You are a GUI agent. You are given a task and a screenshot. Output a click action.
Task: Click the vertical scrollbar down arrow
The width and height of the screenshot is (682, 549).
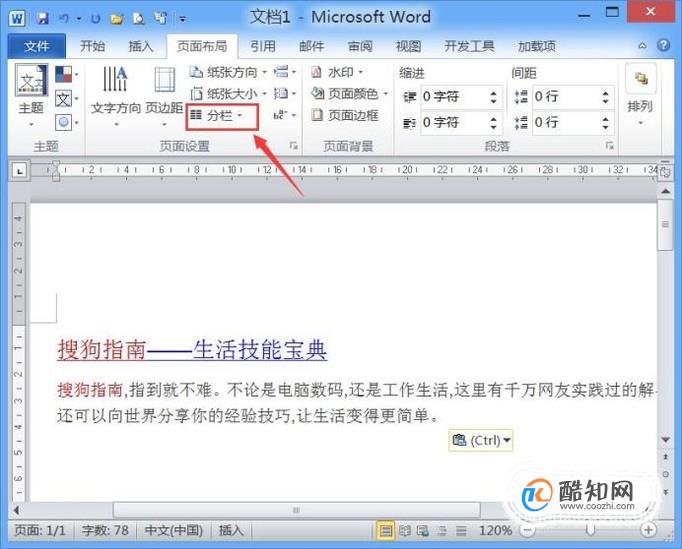(665, 440)
